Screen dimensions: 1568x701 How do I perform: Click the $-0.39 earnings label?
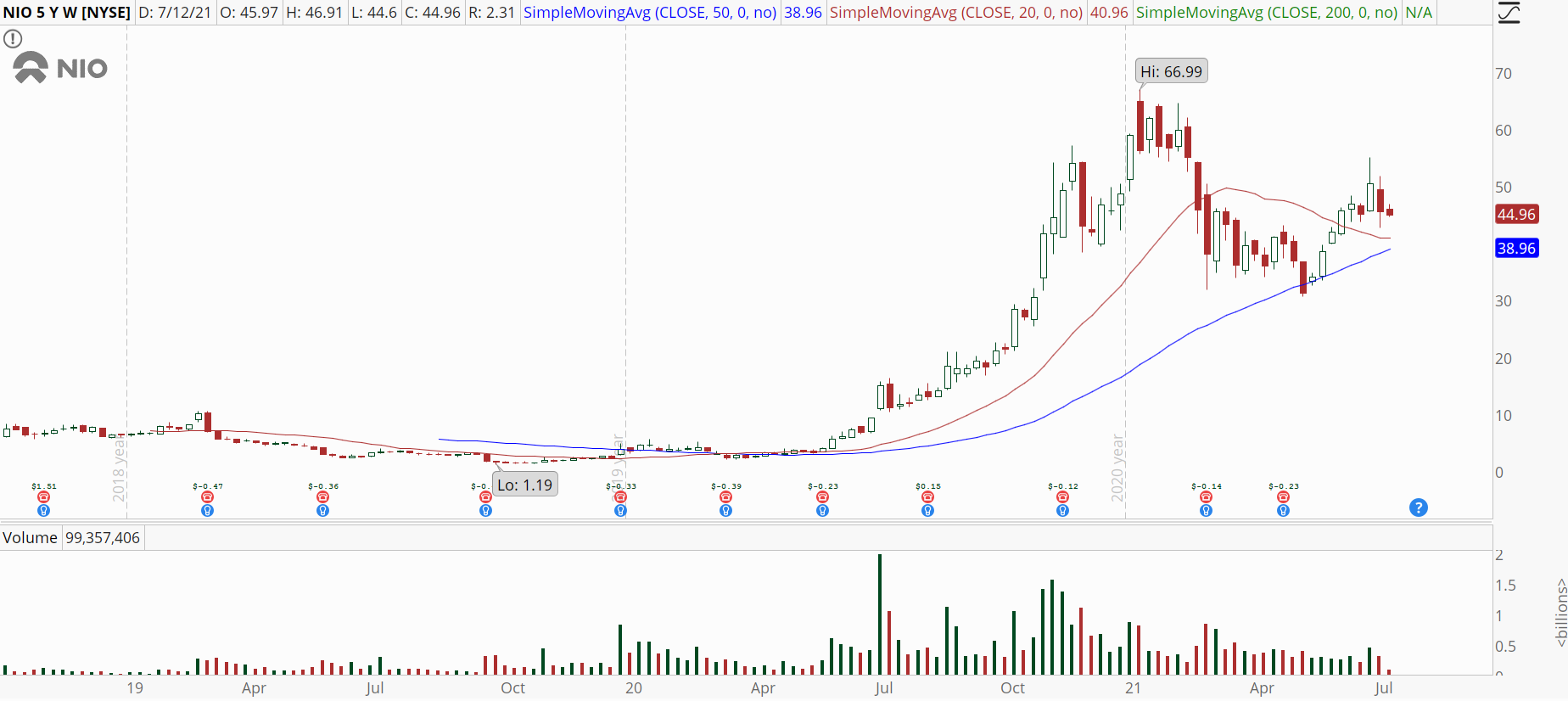pyautogui.click(x=726, y=486)
